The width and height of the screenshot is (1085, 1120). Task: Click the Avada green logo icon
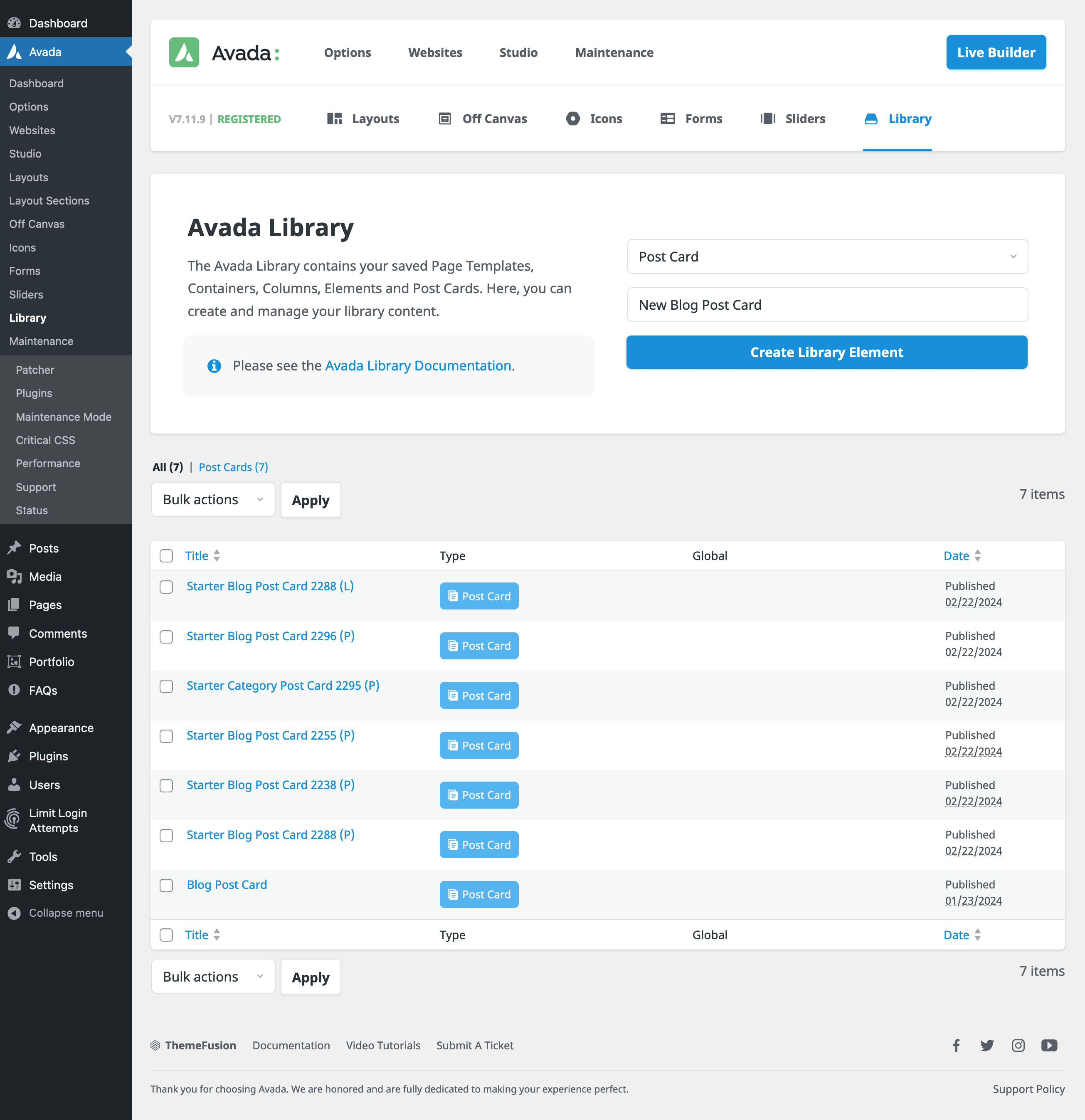pos(184,52)
